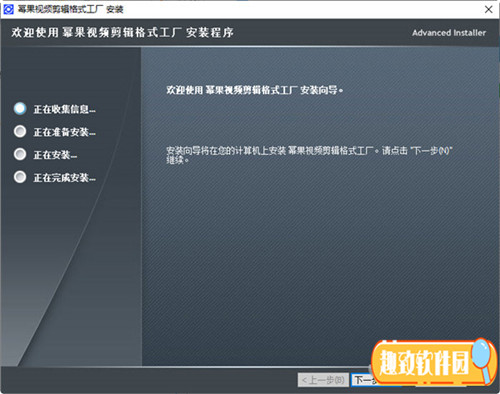Click the paragraph starting 安装向导将在您的计算机上安装
The width and height of the screenshot is (500, 394).
pyautogui.click(x=309, y=155)
